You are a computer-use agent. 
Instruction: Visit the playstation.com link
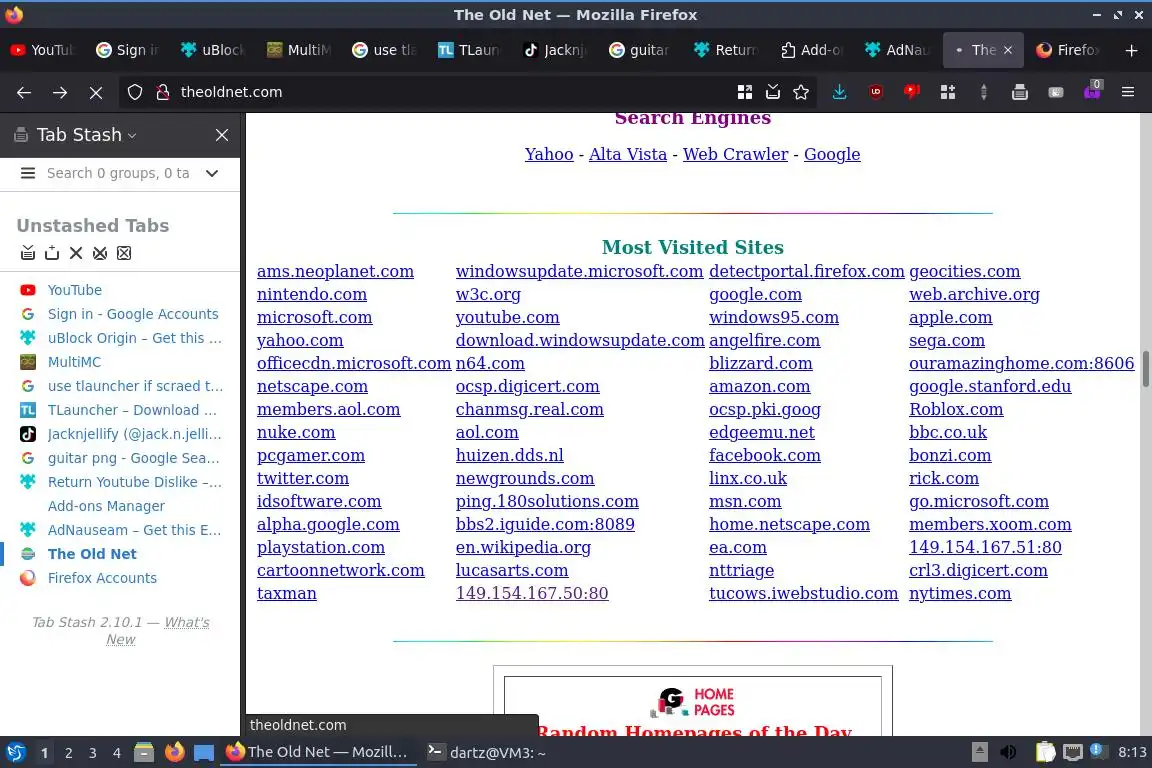(320, 548)
